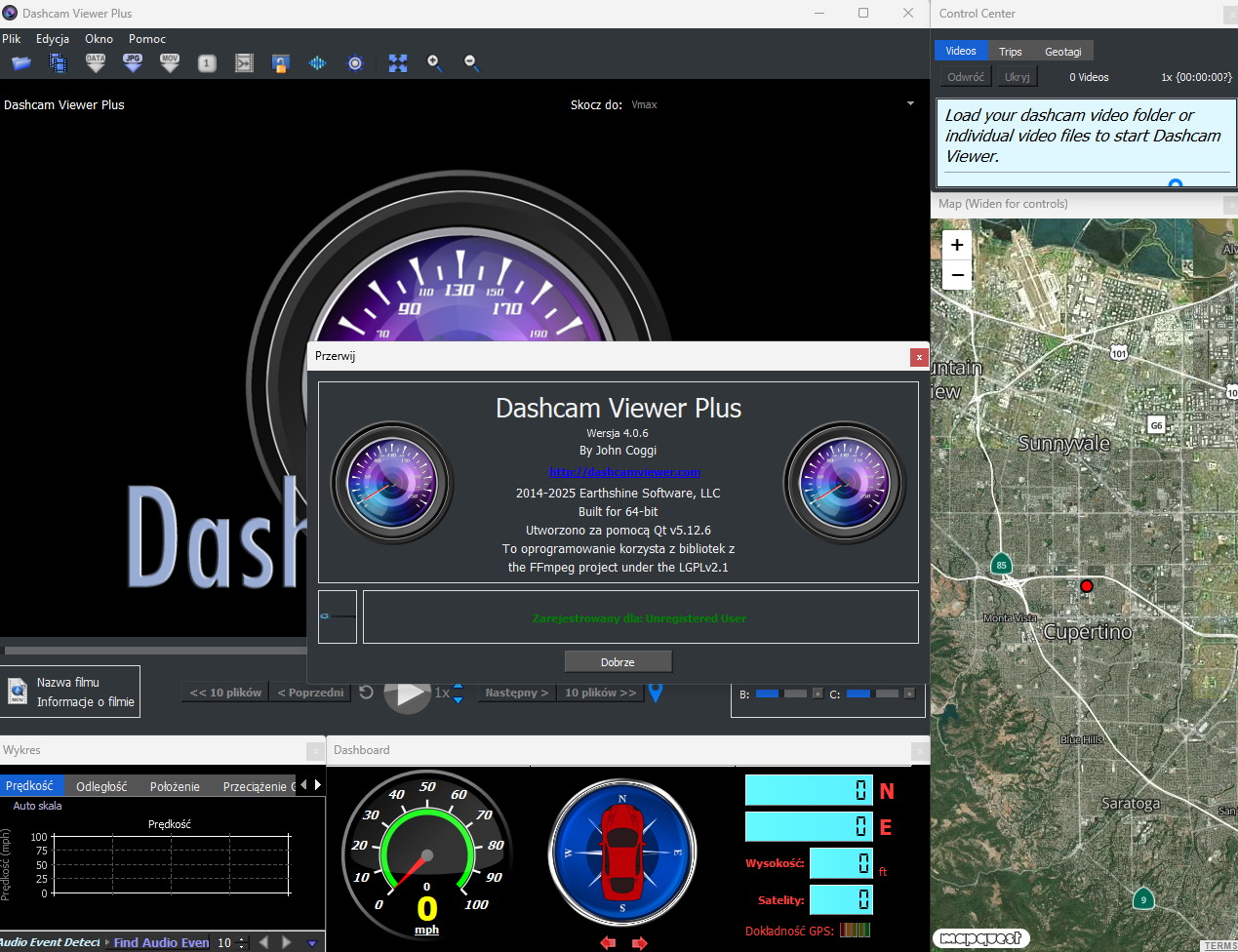Click the replay circular arrow icon
Screen dimensions: 1238x952
366,693
